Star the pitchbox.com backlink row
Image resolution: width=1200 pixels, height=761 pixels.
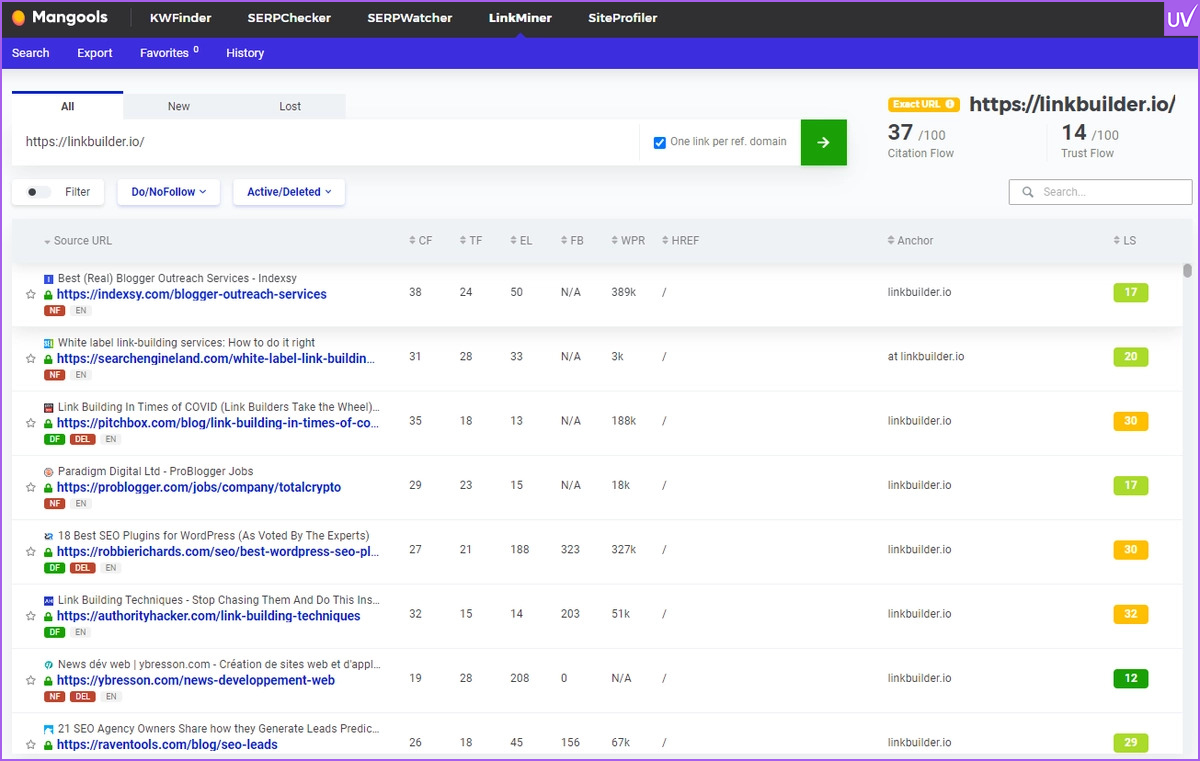pyautogui.click(x=31, y=424)
